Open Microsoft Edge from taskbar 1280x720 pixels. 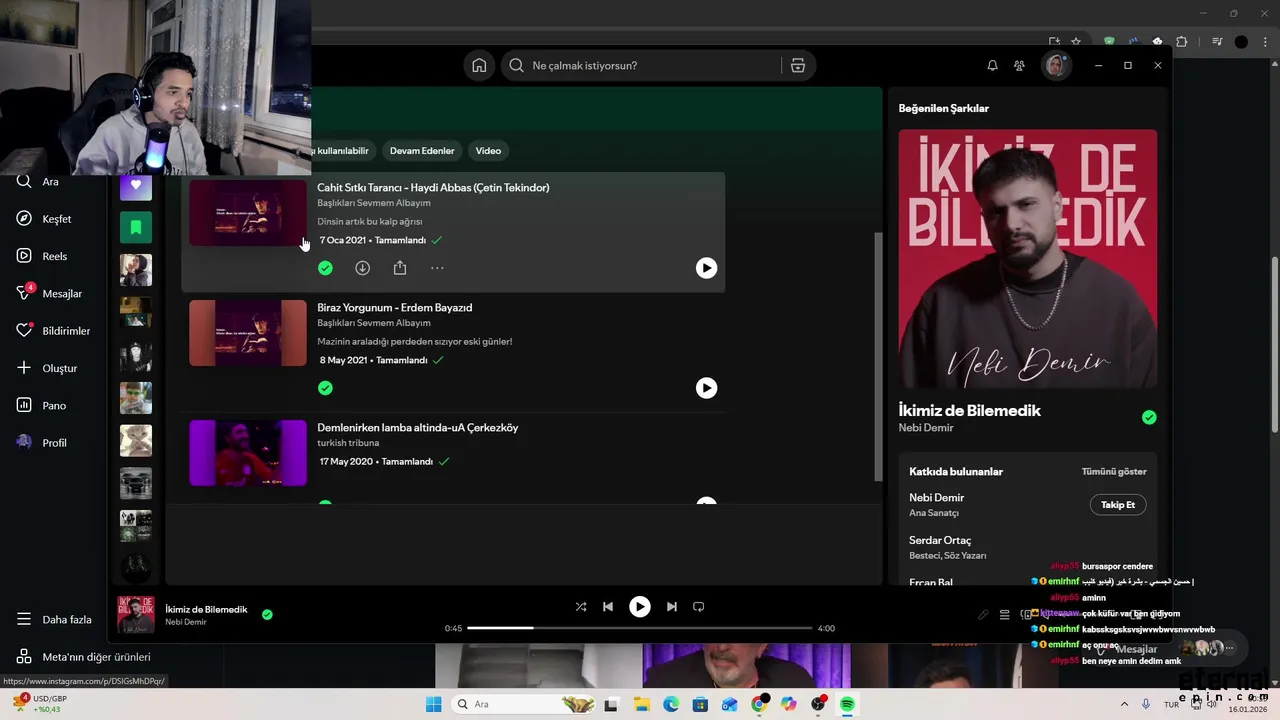[671, 704]
